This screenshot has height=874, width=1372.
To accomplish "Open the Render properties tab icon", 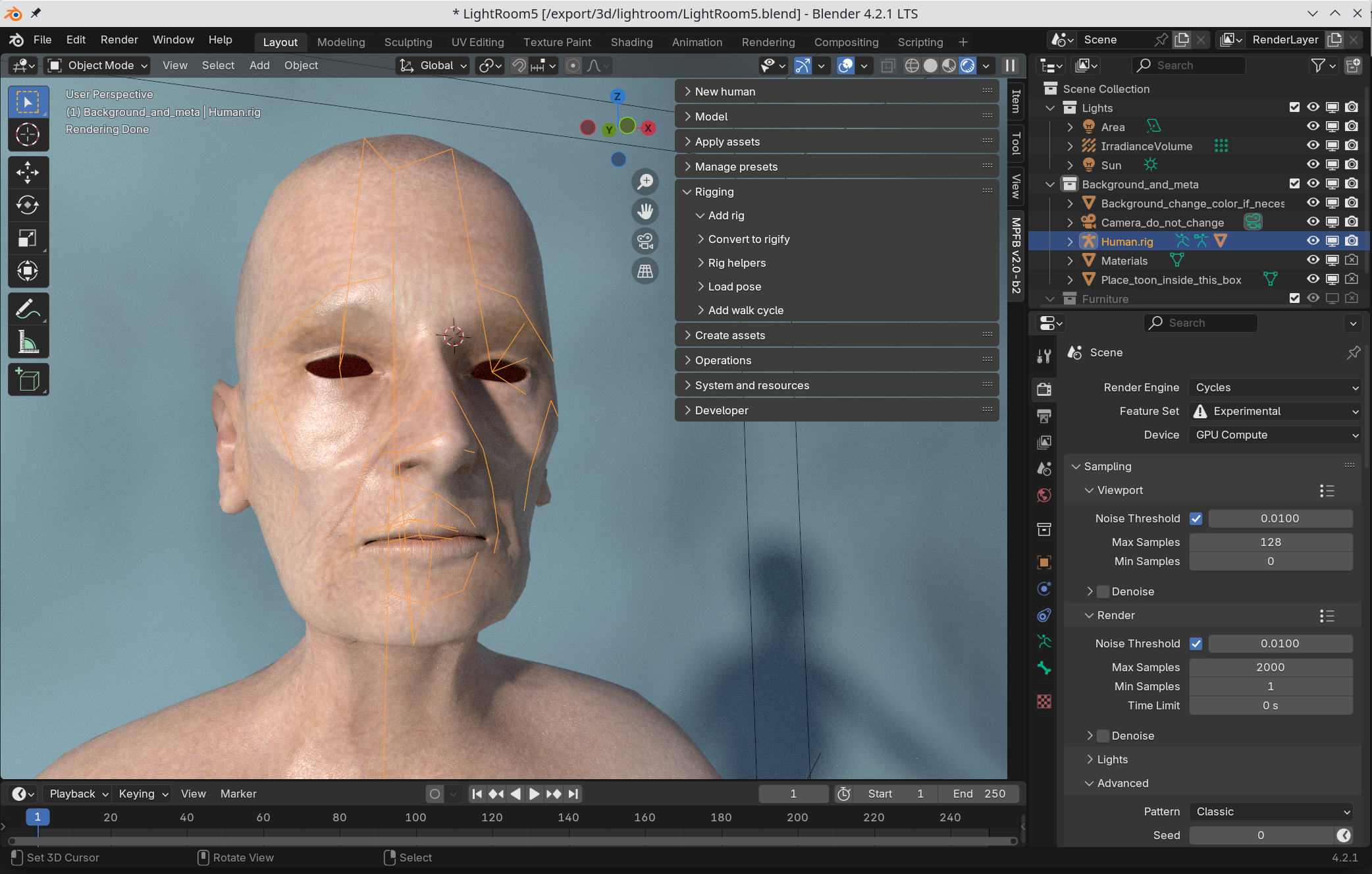I will (1044, 389).
